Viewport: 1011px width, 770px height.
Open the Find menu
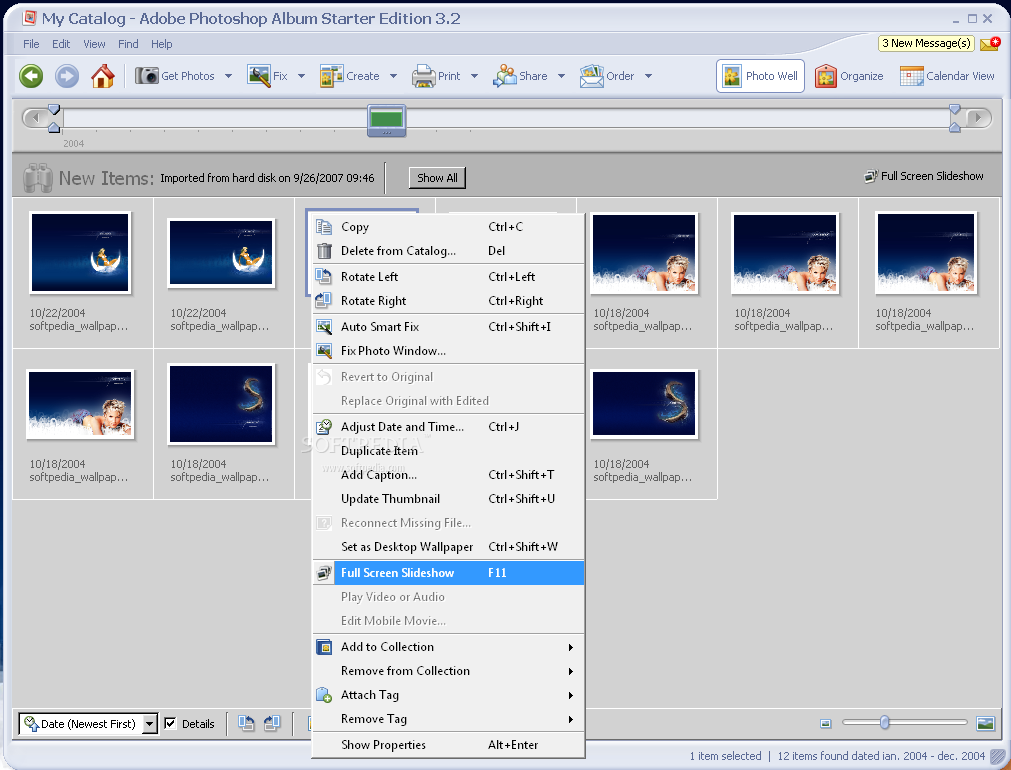point(128,44)
